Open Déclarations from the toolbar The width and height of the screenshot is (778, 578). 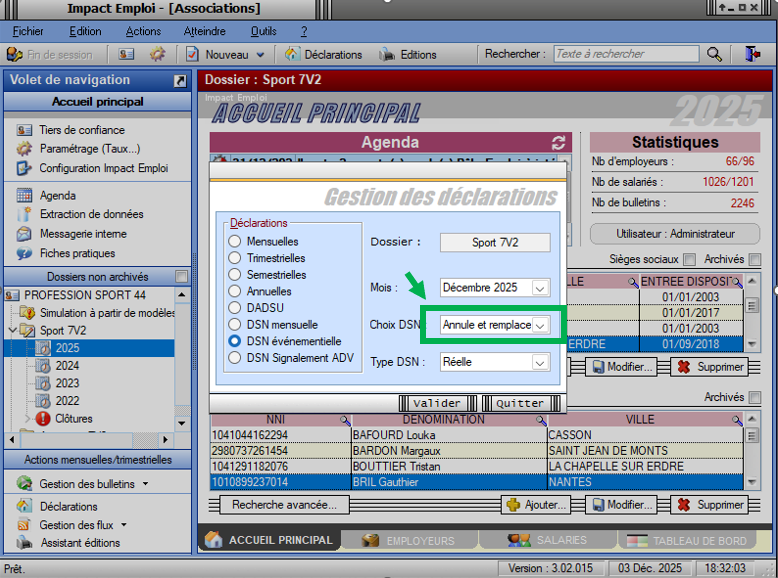325,54
